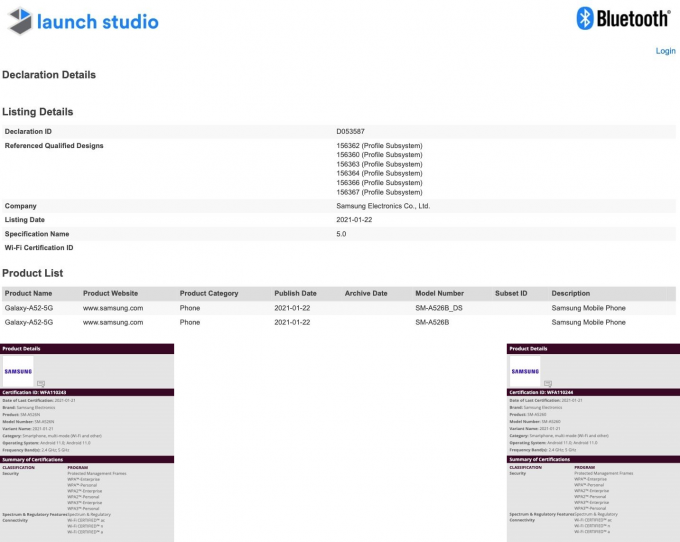Click Summary of Certifications in WFA110243 card
Screen dimensions: 680x542
pos(87,460)
